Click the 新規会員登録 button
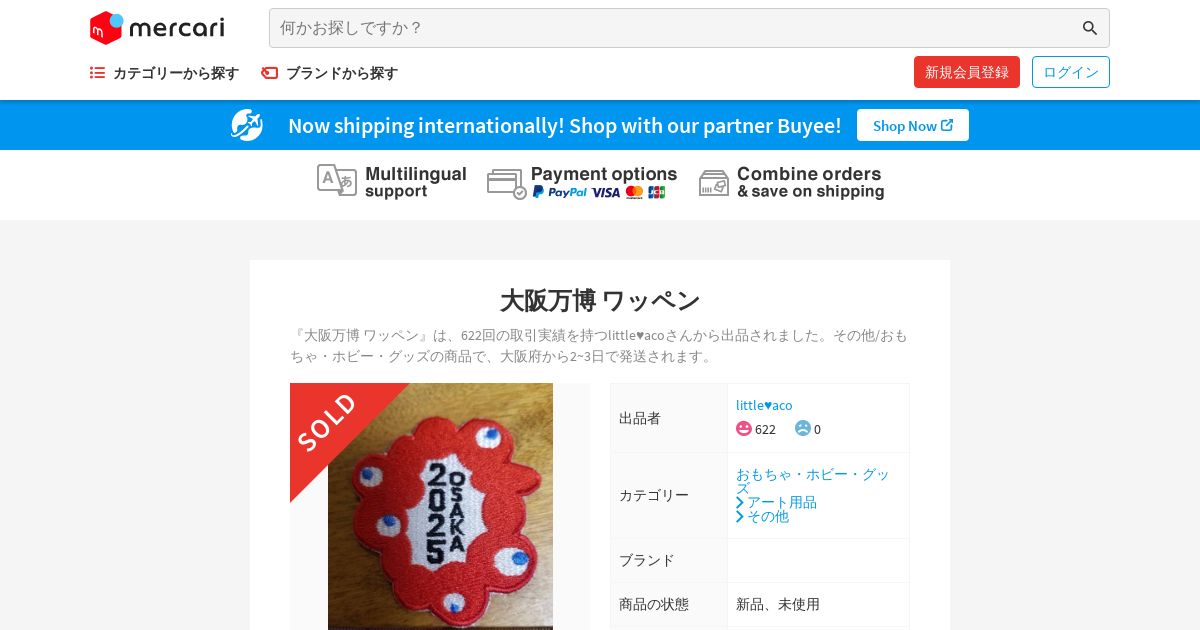1200x630 pixels. 967,72
